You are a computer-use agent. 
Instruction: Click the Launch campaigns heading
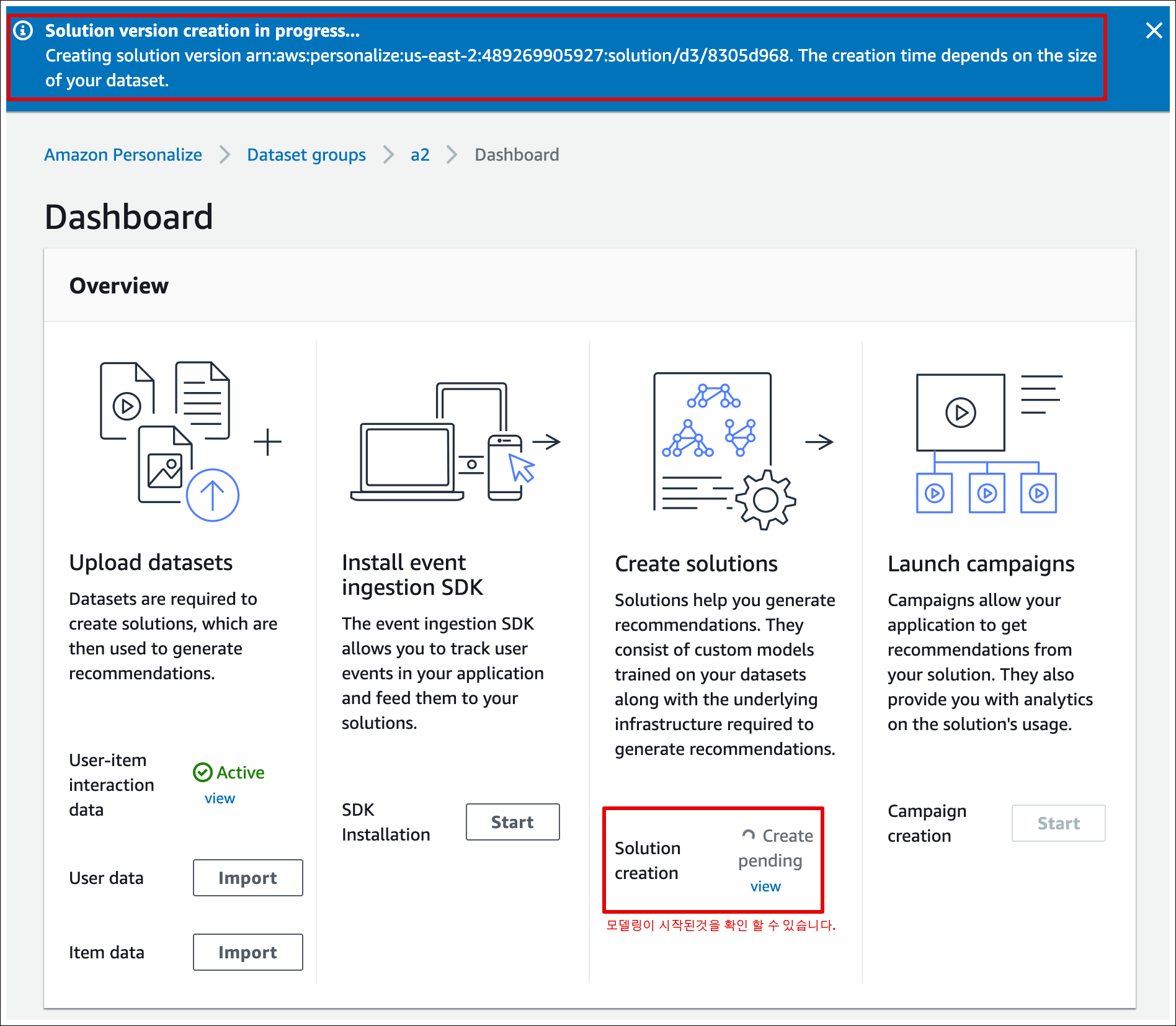point(981,564)
